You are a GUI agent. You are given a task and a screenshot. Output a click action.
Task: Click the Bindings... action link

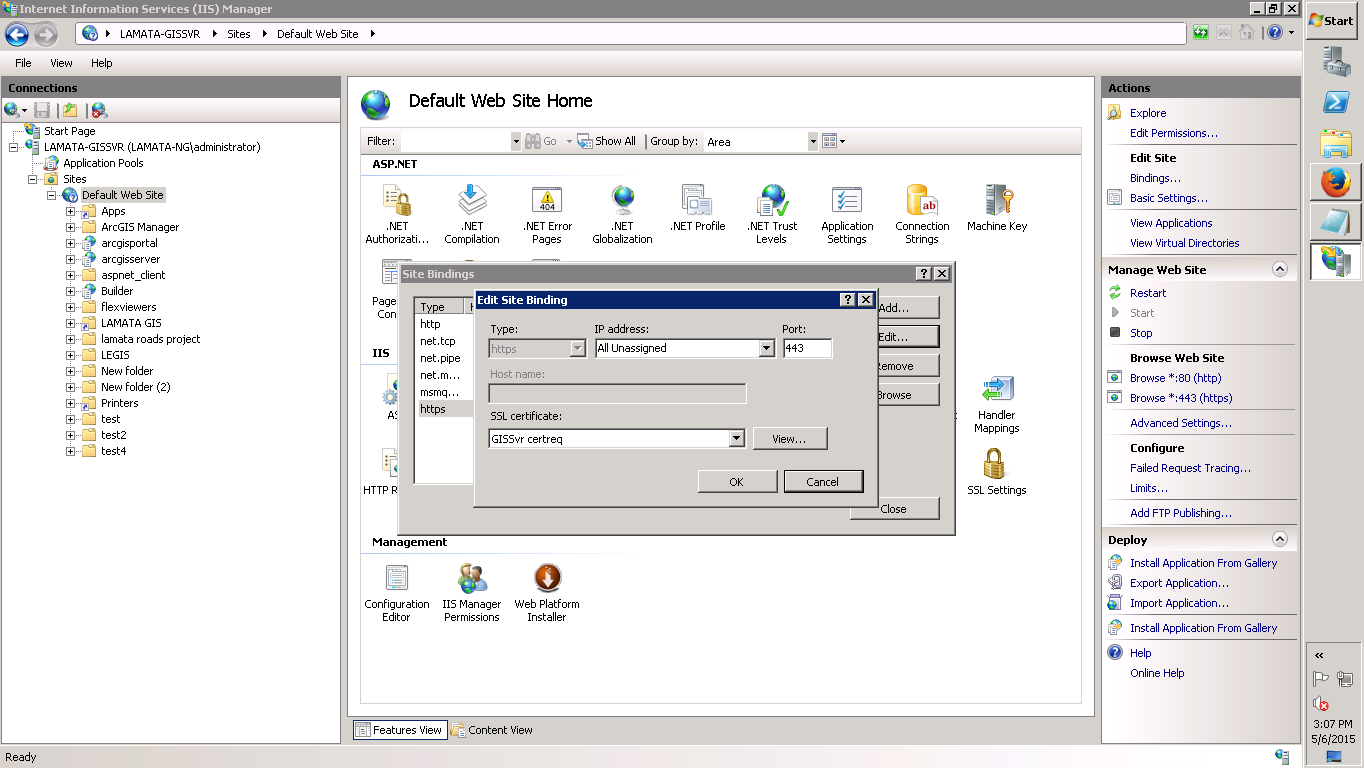pos(1155,178)
